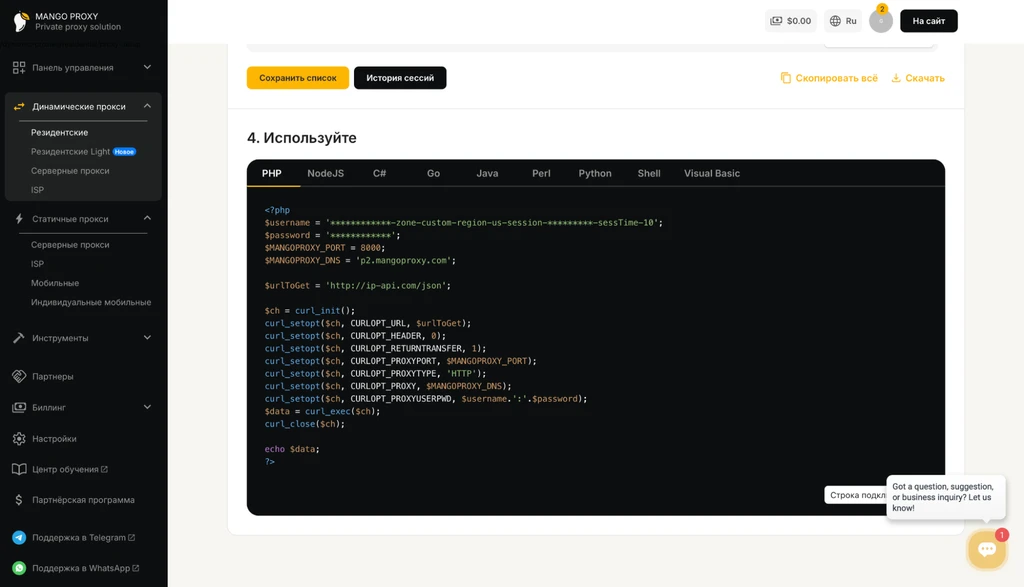Click external link icon next to Центр обучения
Screen dimensions: 1024x587
[104, 469]
